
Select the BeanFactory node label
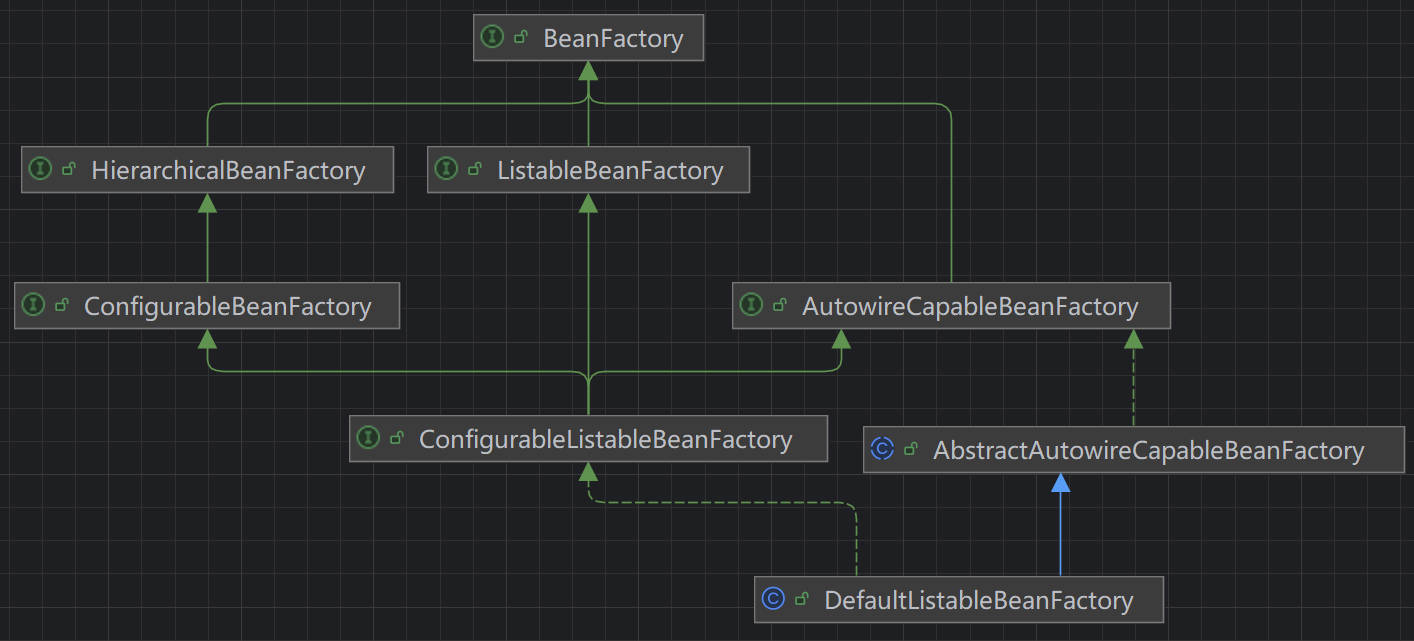point(613,39)
